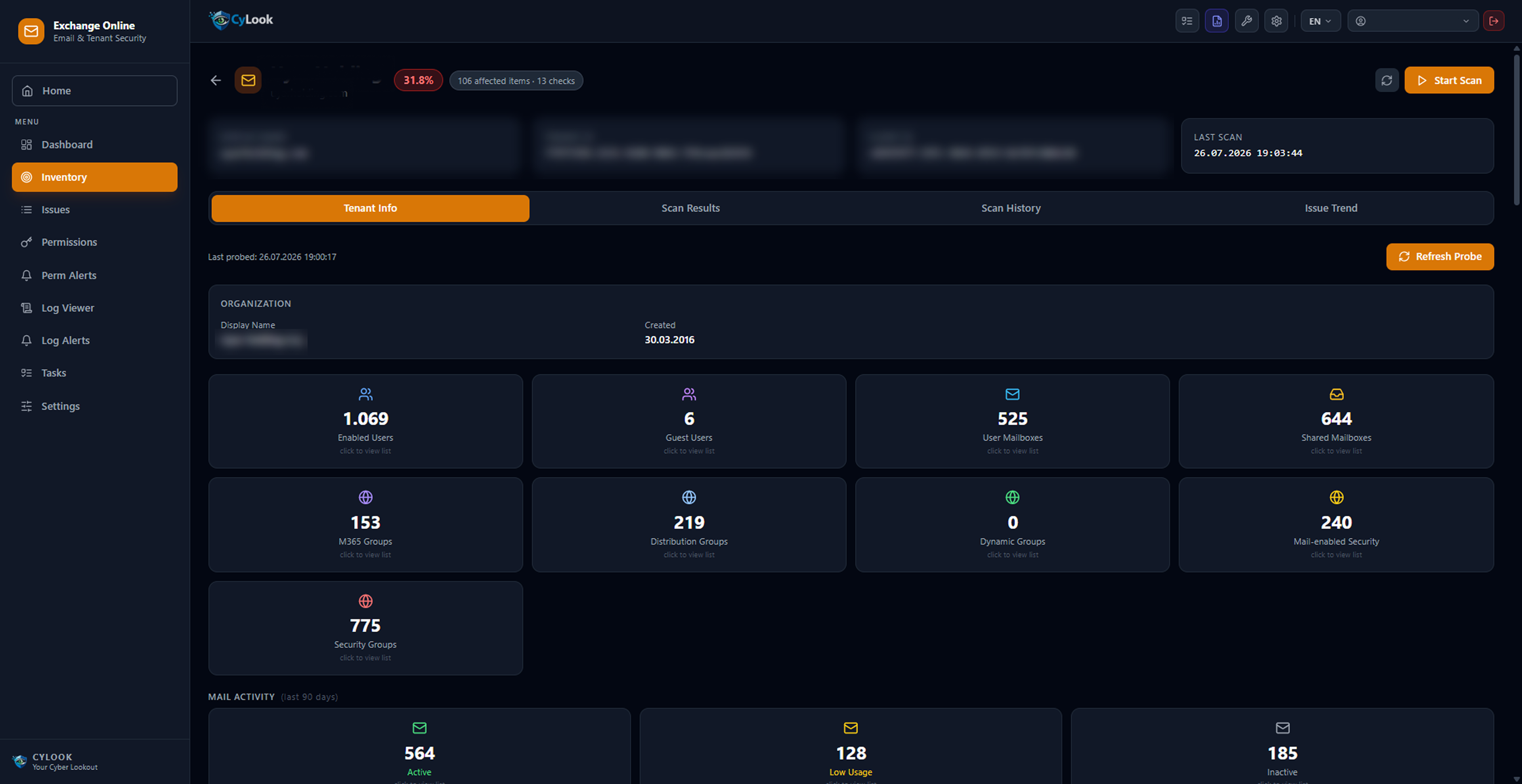Screen dimensions: 1522x784
Task: Select Inventory in the sidebar
Action: (x=95, y=177)
